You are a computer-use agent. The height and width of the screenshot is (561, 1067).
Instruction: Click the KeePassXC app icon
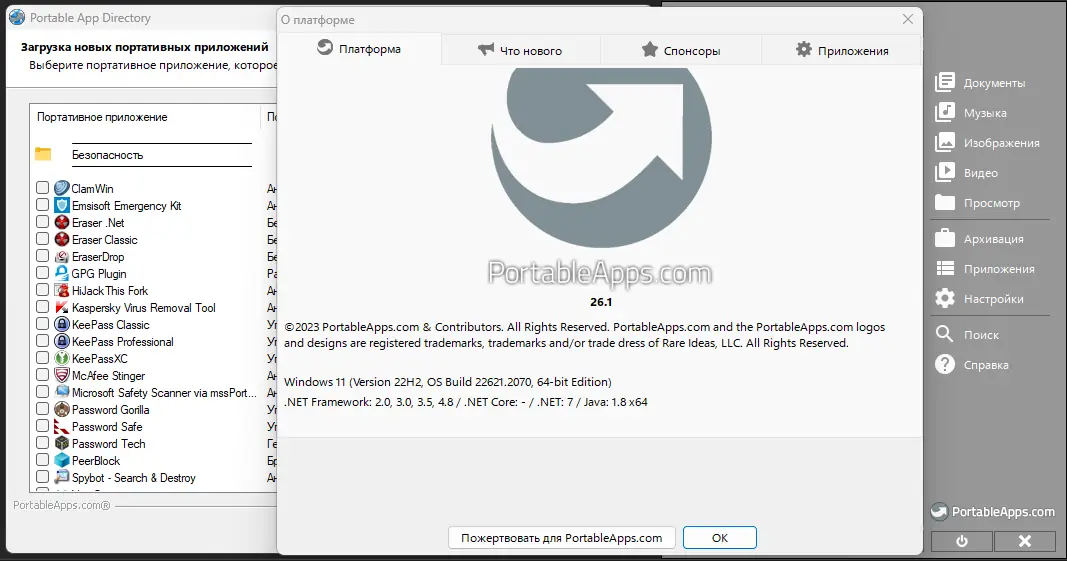(62, 358)
